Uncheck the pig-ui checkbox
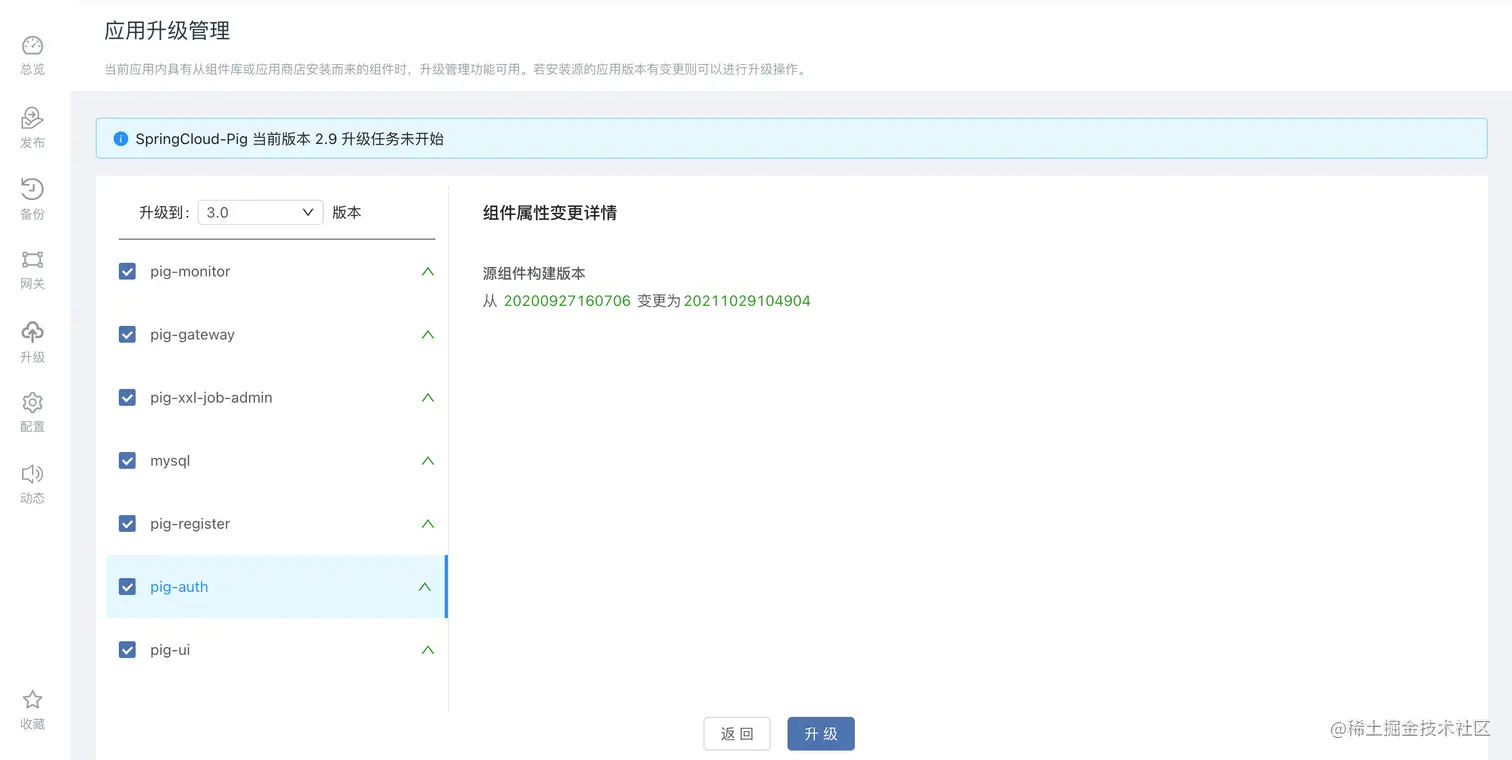This screenshot has width=1512, height=760. coord(127,649)
